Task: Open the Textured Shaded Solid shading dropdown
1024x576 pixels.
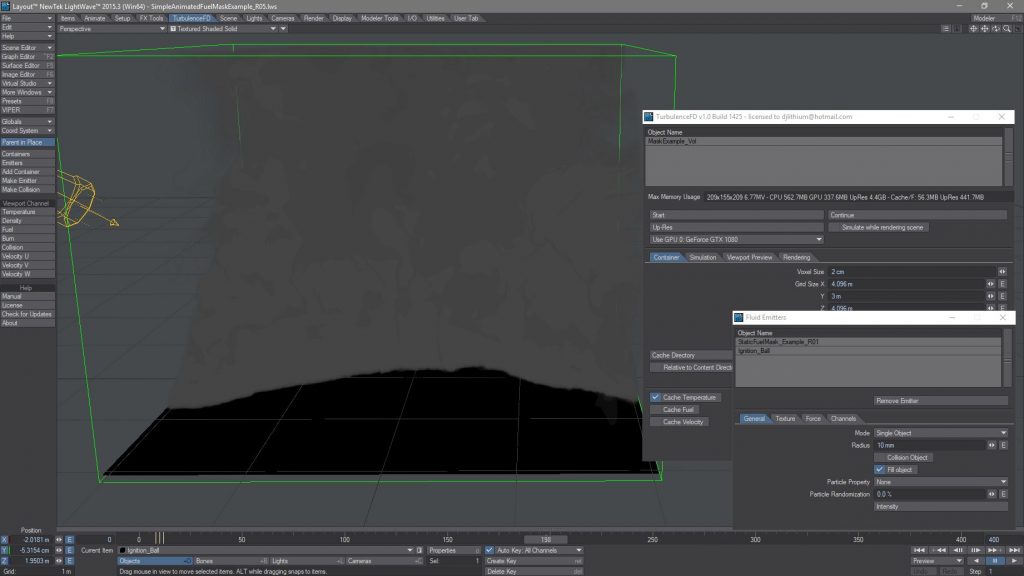Action: 222,28
